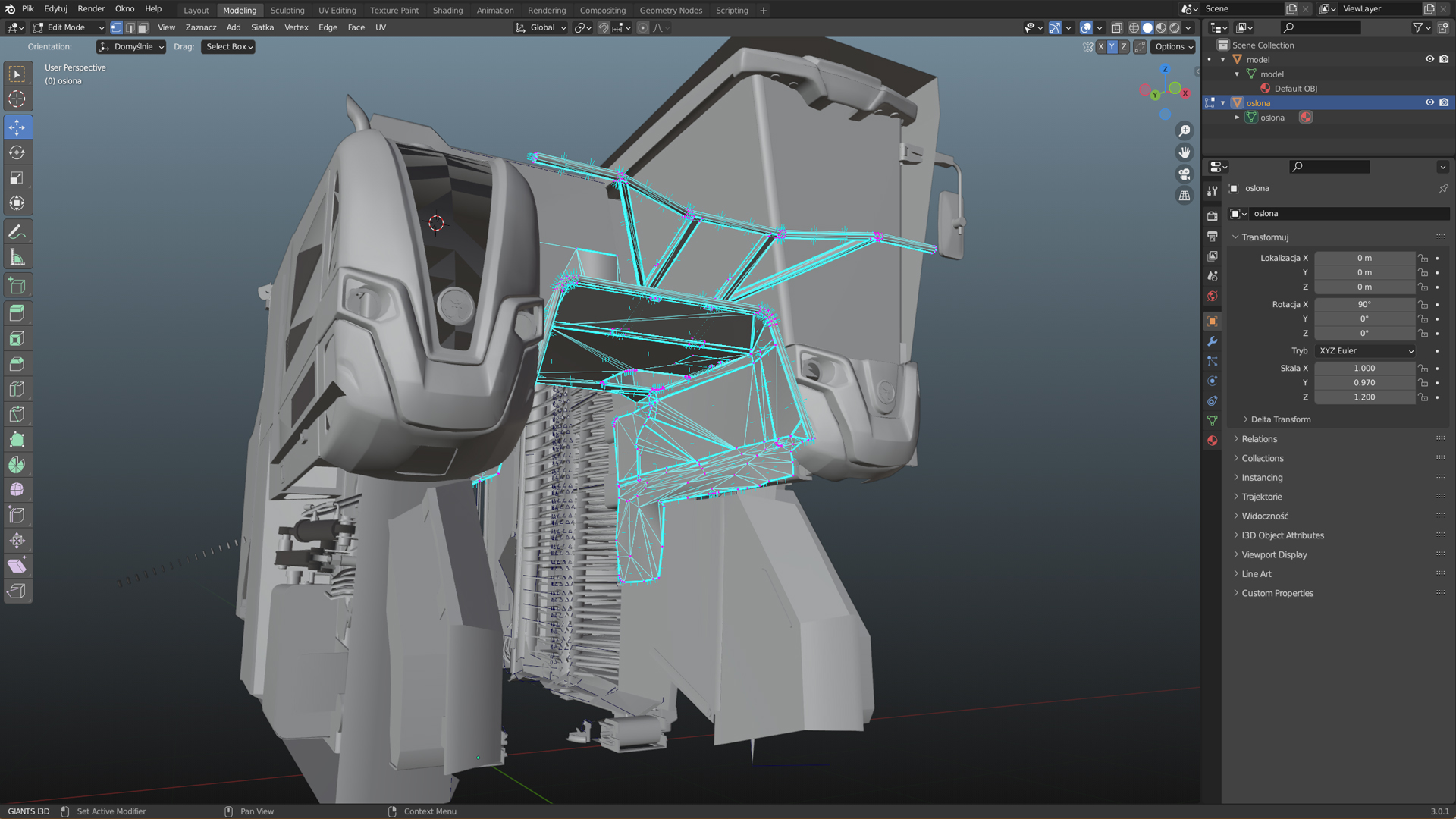Open the rotation Tryb XYZ Euler dropdown
The width and height of the screenshot is (1456, 819).
tap(1366, 351)
